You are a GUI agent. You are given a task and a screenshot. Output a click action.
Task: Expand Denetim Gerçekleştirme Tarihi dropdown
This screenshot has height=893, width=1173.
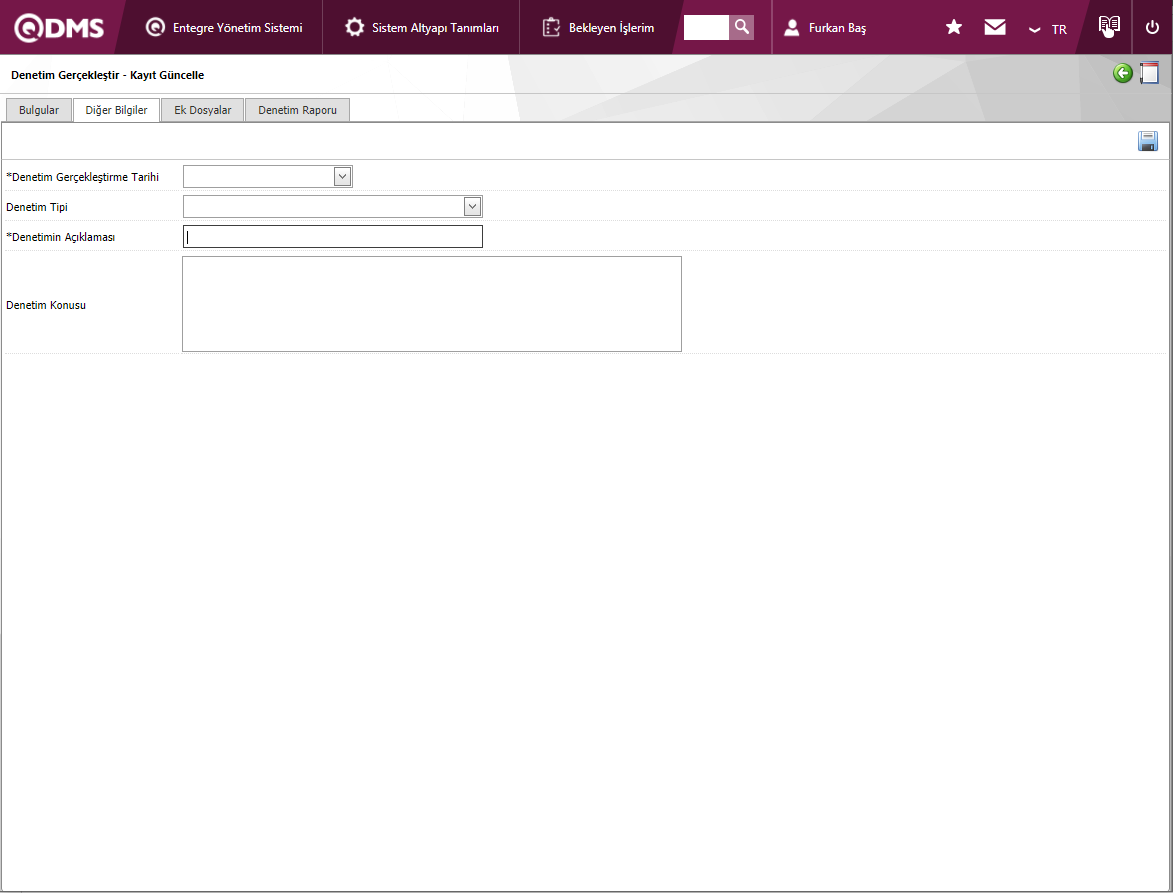tap(342, 177)
